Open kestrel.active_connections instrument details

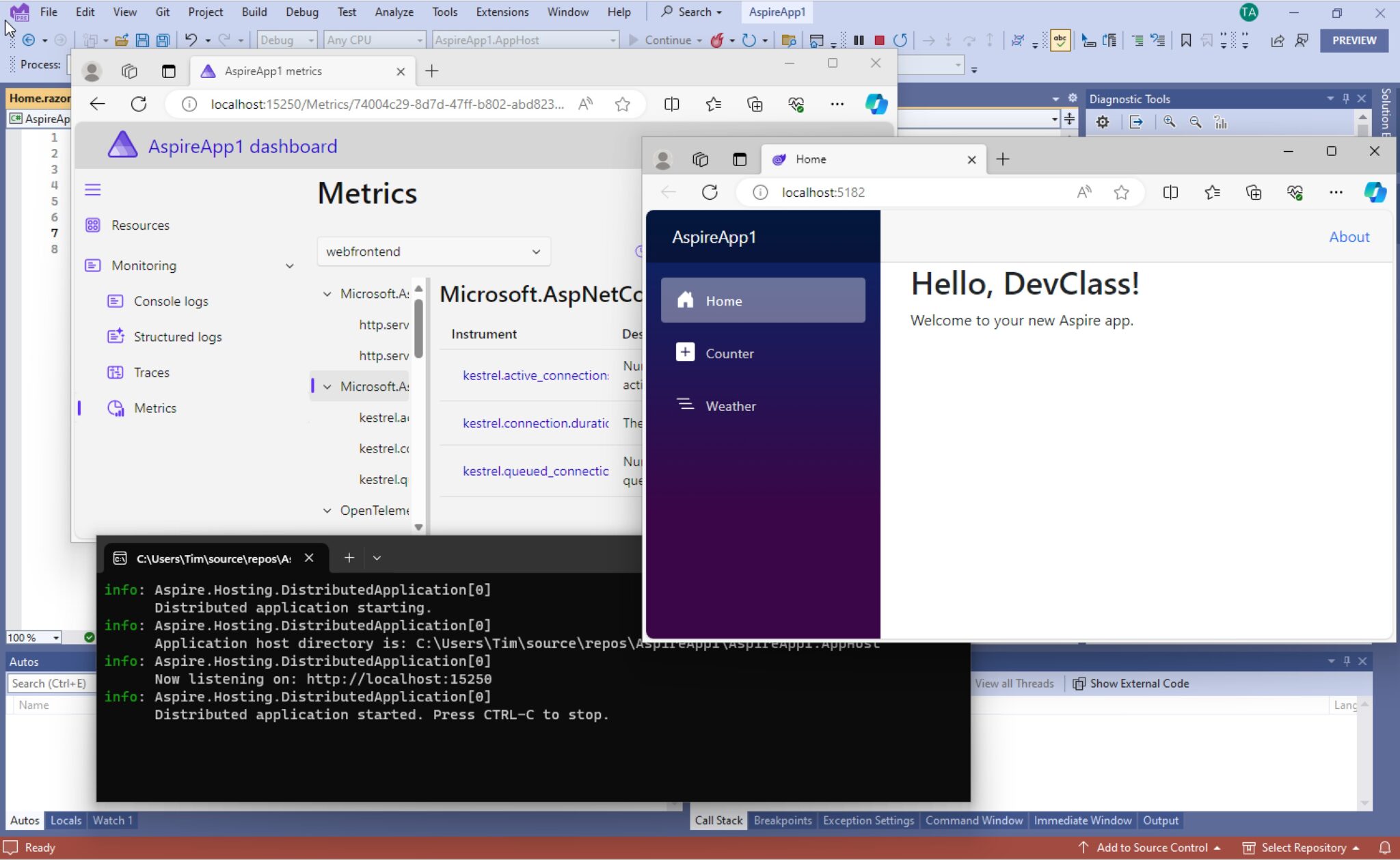pyautogui.click(x=535, y=375)
